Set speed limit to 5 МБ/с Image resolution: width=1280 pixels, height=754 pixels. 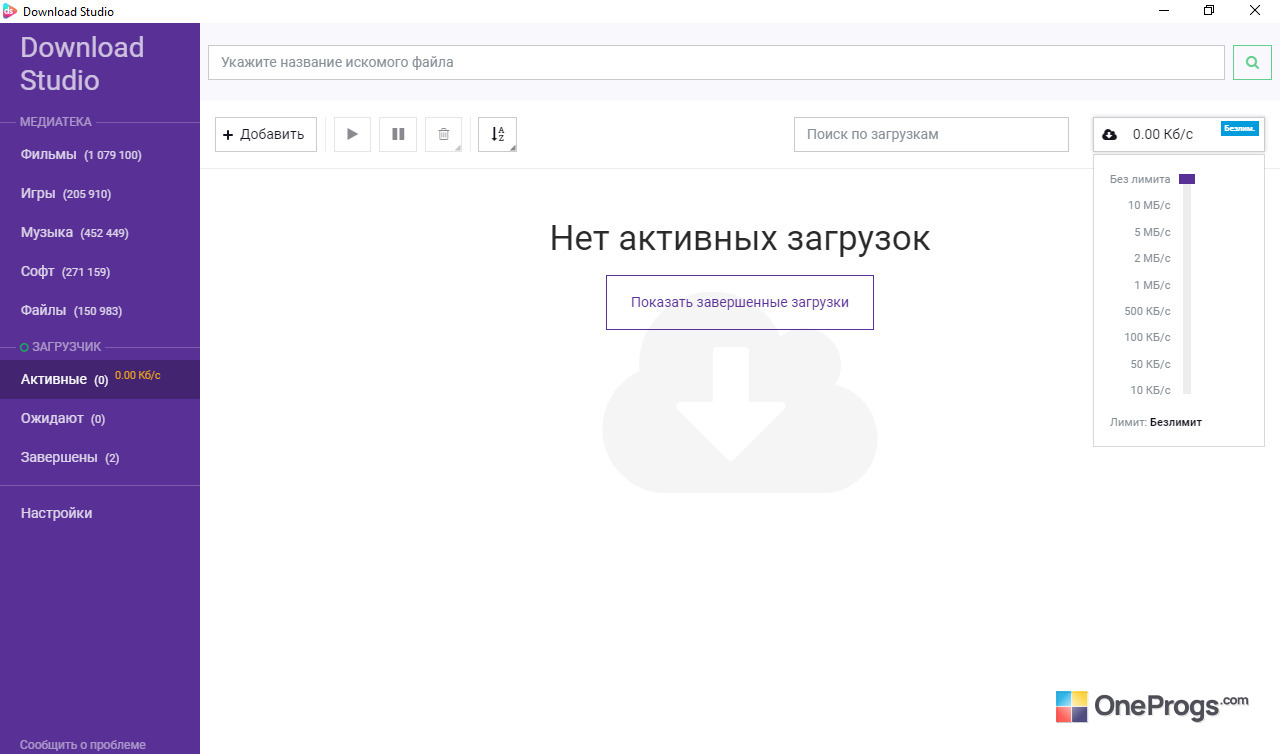[x=1152, y=232]
